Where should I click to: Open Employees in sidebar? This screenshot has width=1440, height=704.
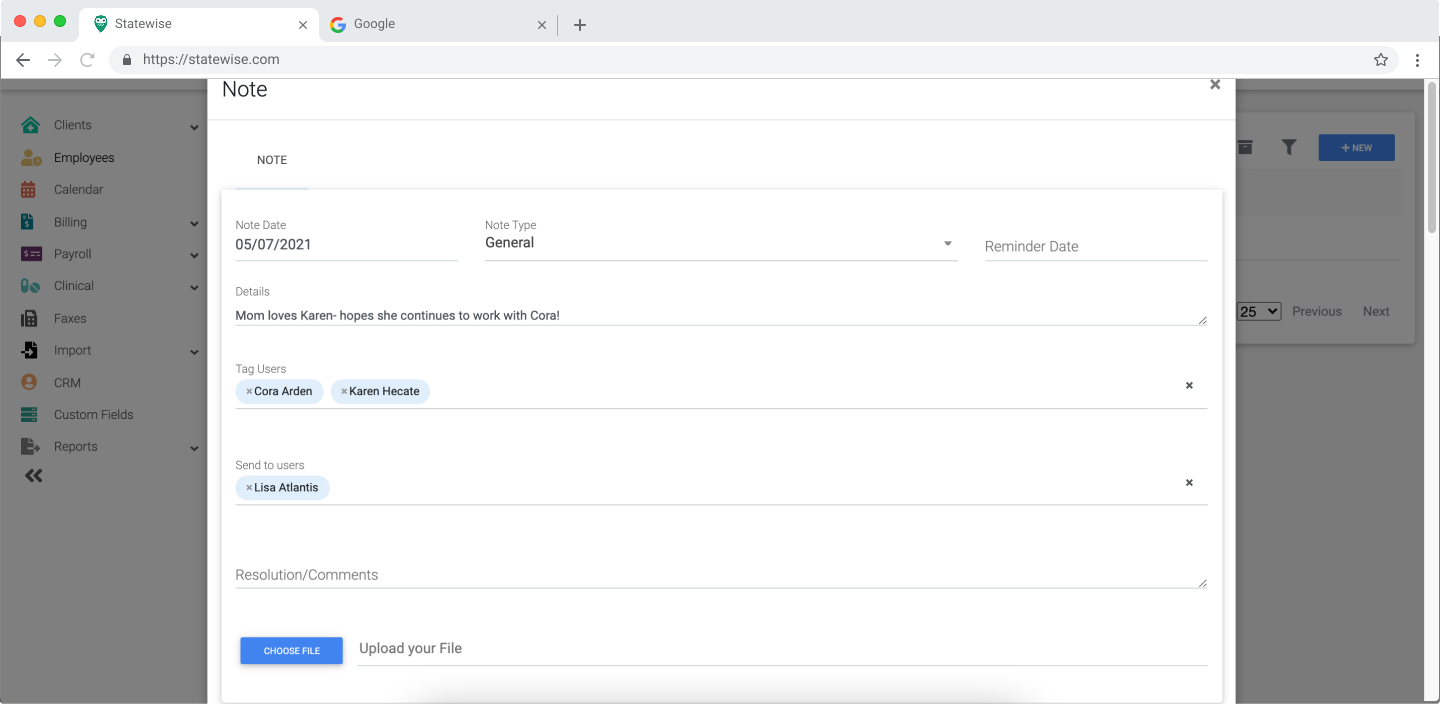point(84,158)
